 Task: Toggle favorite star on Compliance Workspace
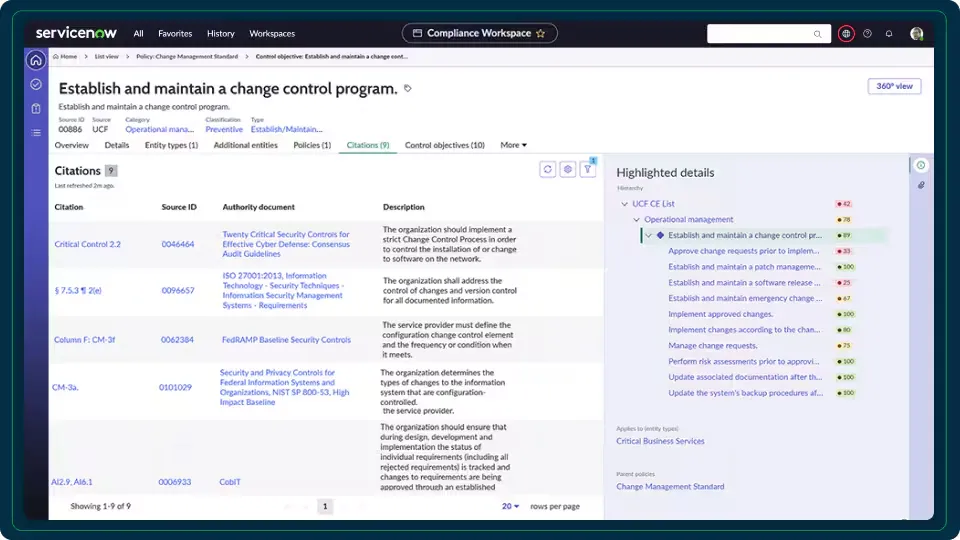pos(541,33)
